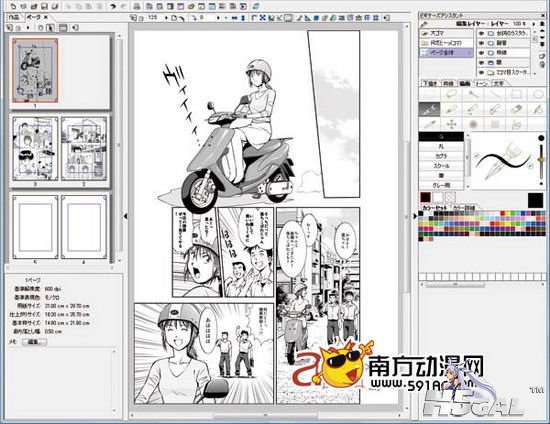Switch to the 文字 tab
Image resolution: width=550 pixels, height=424 pixels.
498,83
